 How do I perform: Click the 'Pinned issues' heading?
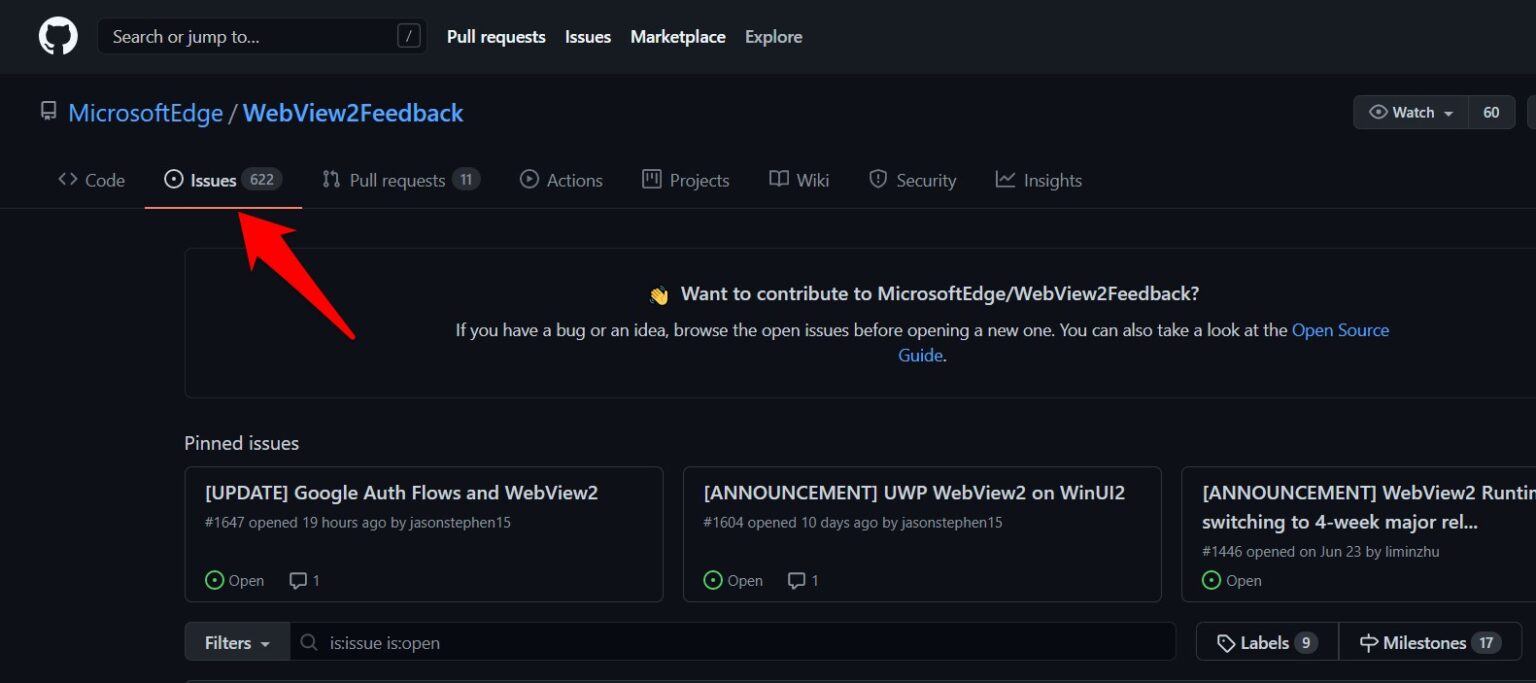242,443
